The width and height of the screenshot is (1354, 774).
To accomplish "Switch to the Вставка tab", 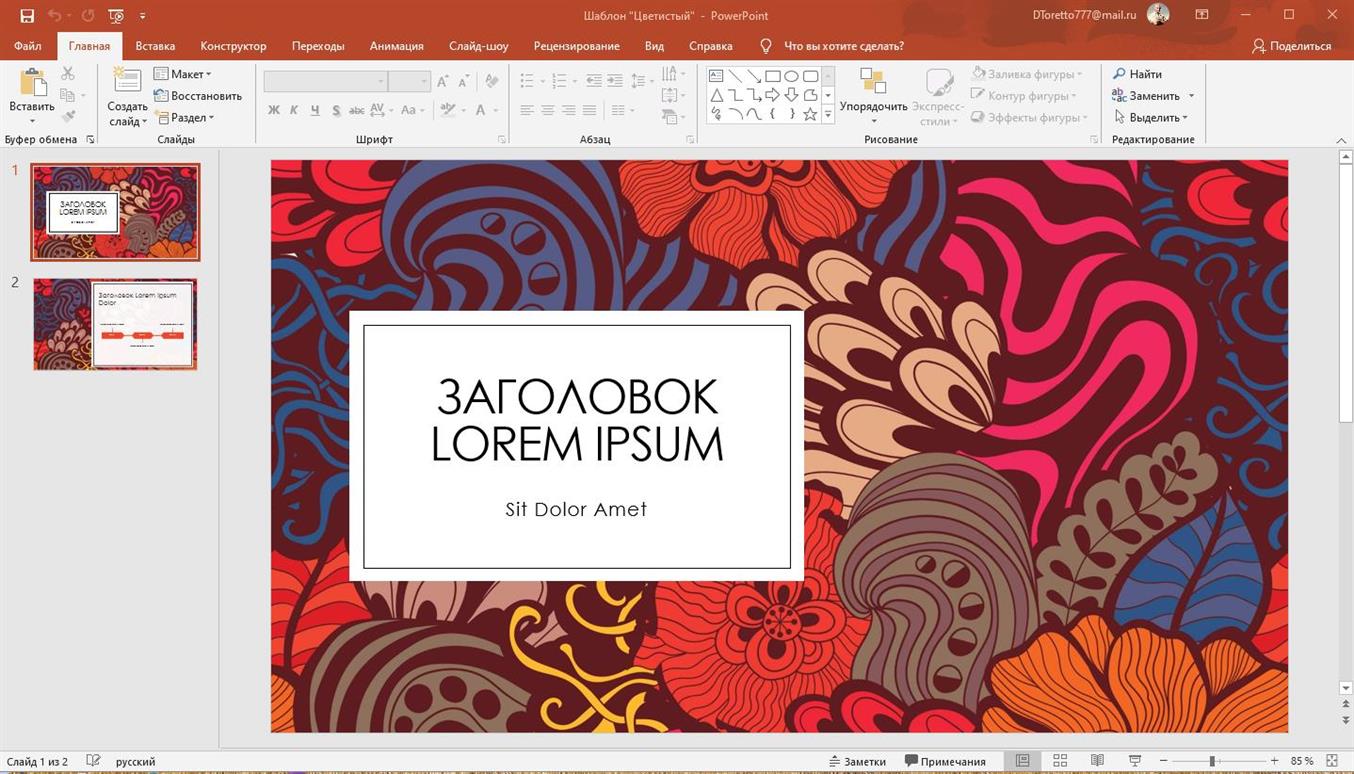I will point(155,46).
